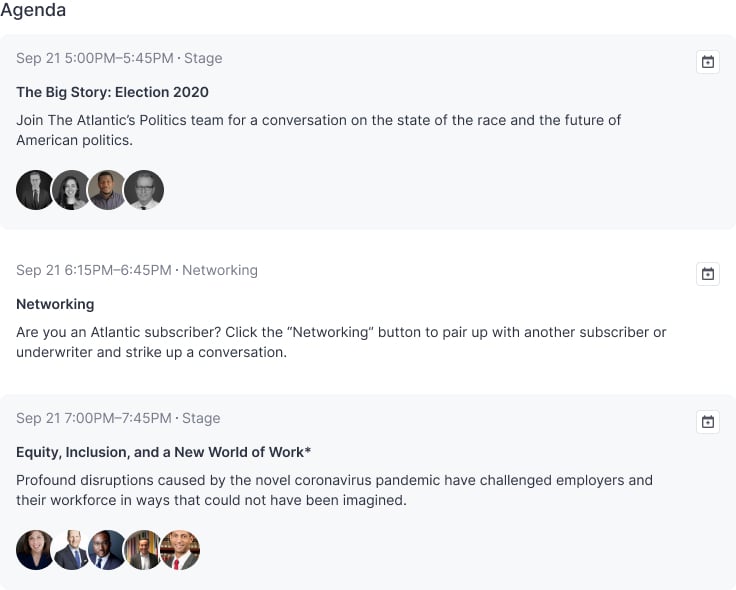Screen dimensions: 736x590
Task: Open second speaker avatar in Equity, Inclusion session
Action: tap(71, 550)
